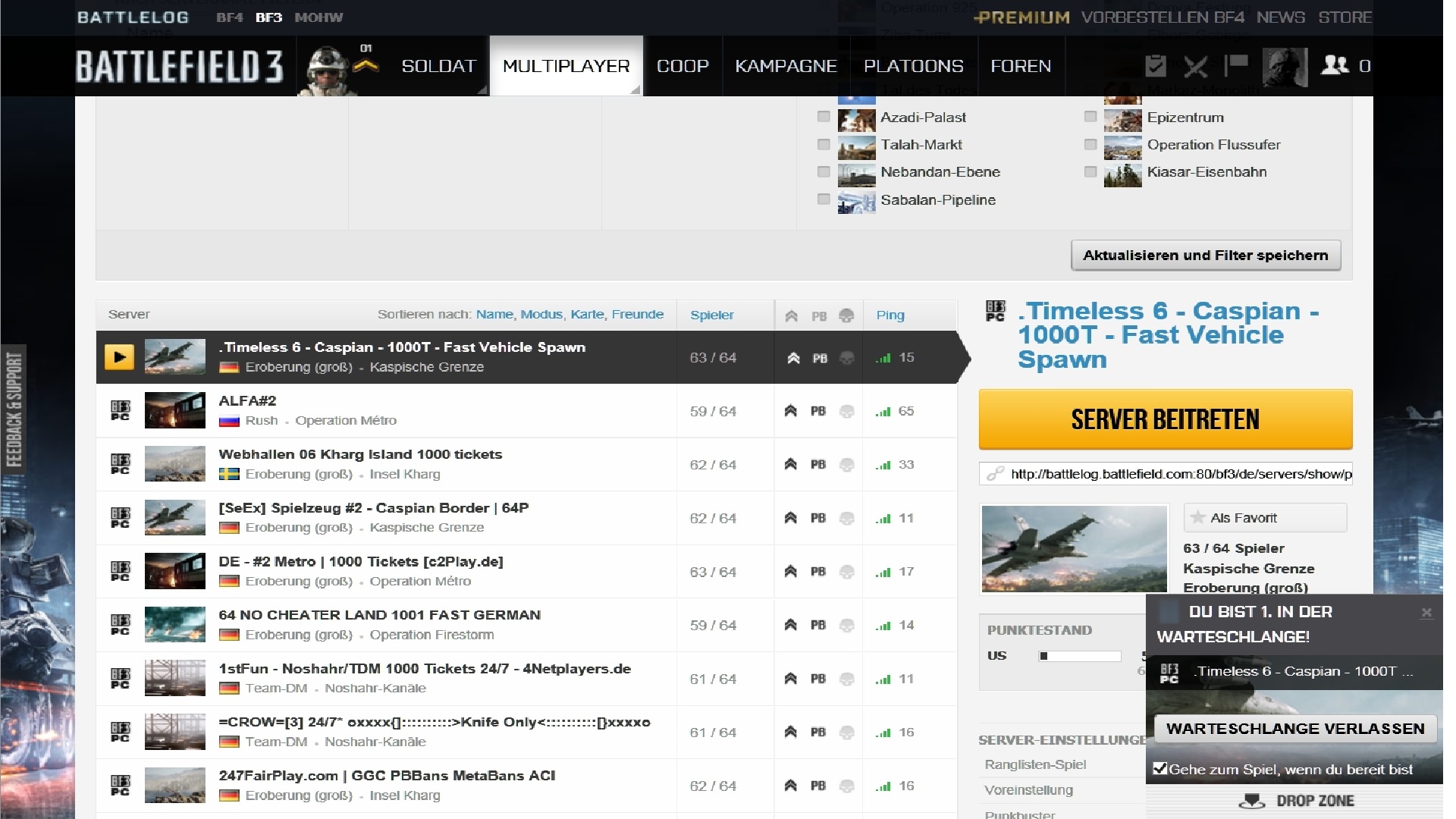The image size is (1456, 819).
Task: Click WARTESCHLANGE VERLASSEN button
Action: tap(1295, 729)
